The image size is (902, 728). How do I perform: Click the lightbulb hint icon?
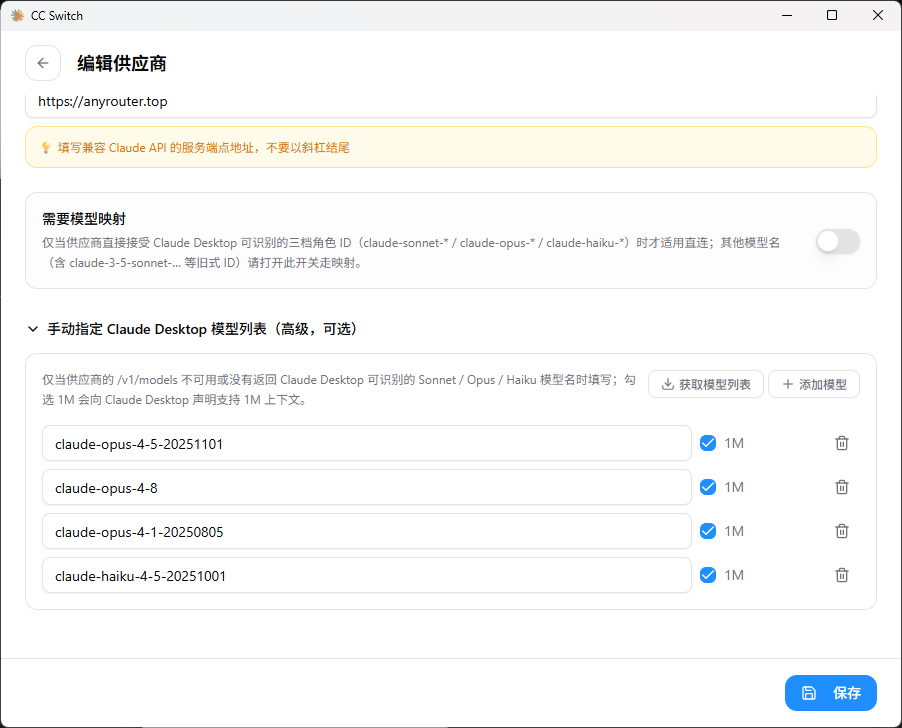[46, 148]
